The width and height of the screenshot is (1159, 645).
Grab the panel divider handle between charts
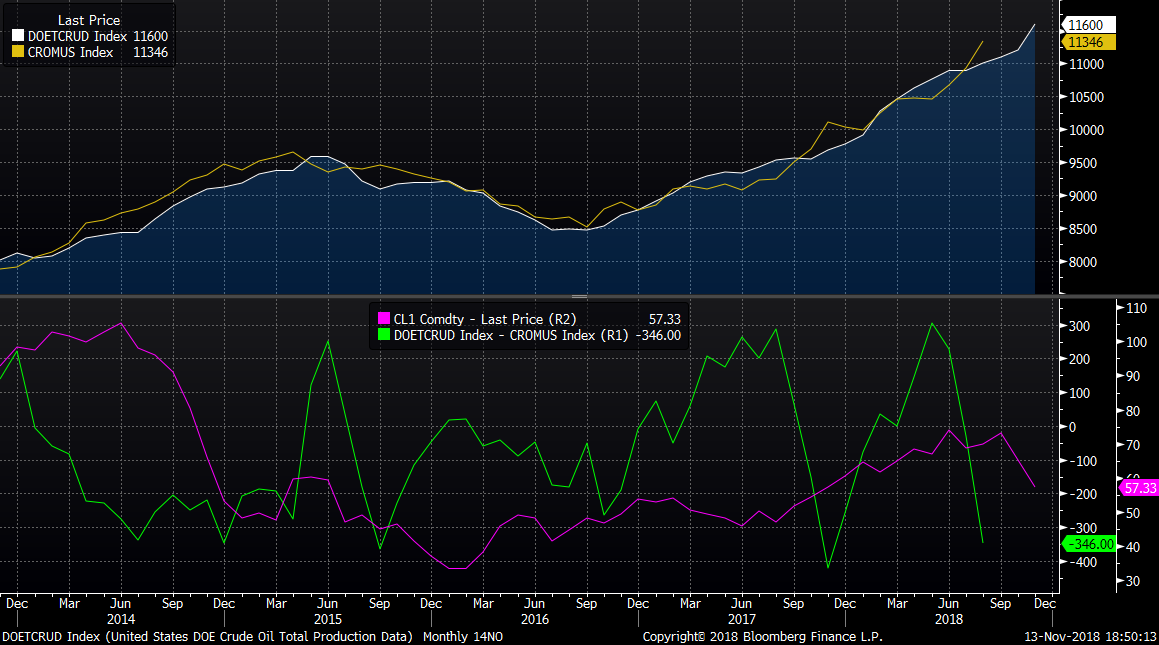[x=578, y=297]
